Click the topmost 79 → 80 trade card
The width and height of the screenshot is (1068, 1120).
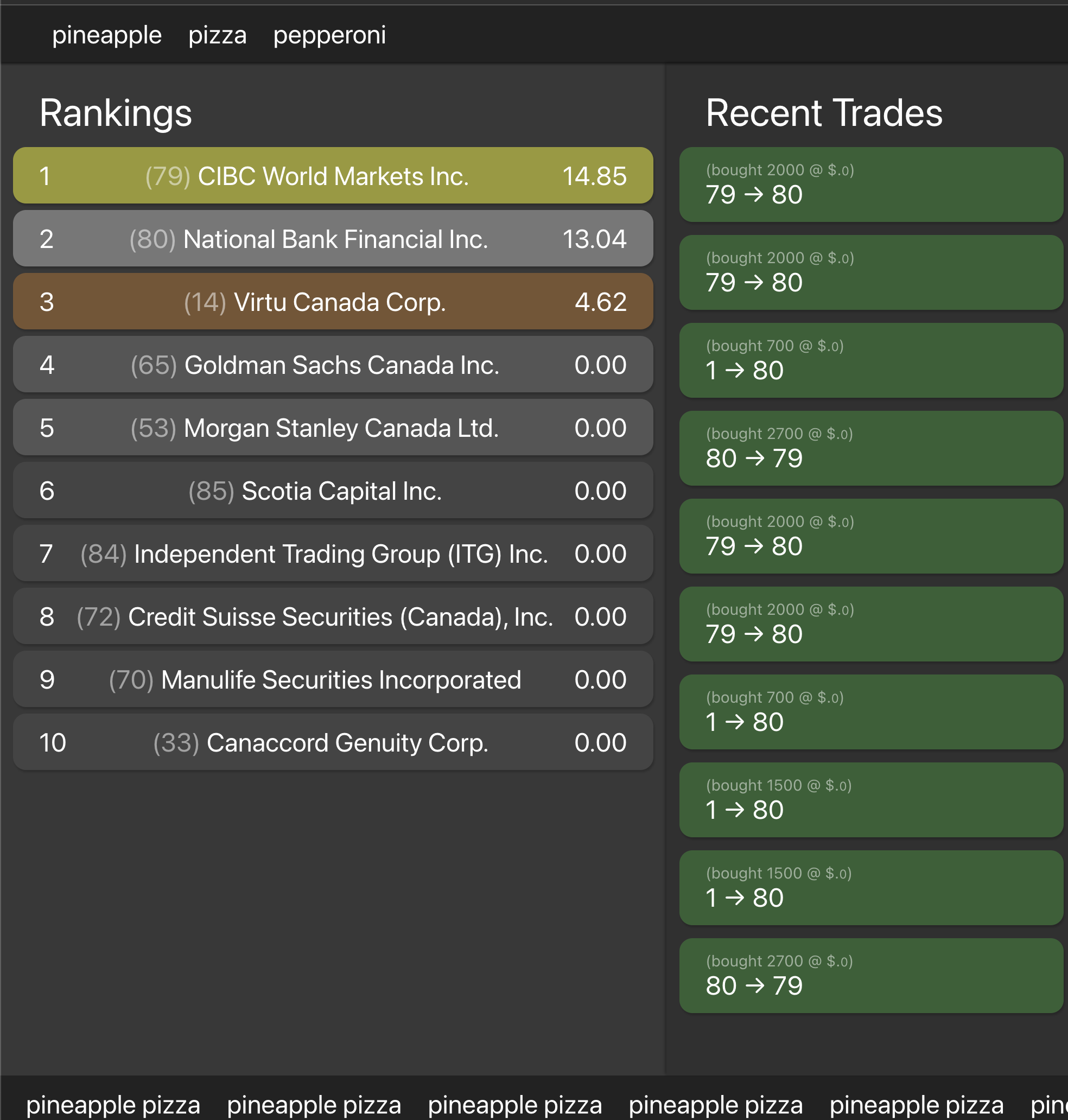870,185
